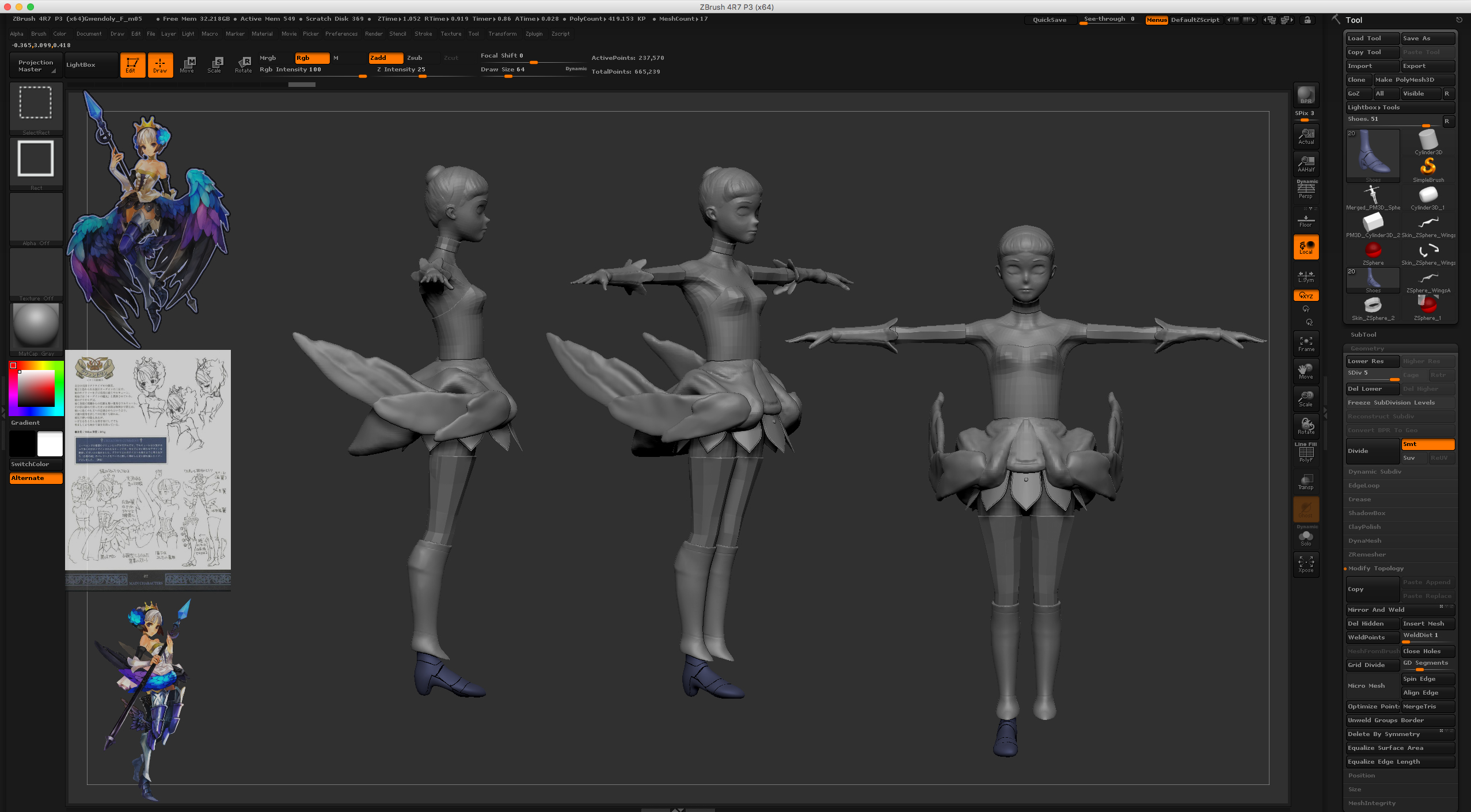Open the Render menu
The image size is (1471, 812).
pyautogui.click(x=374, y=34)
